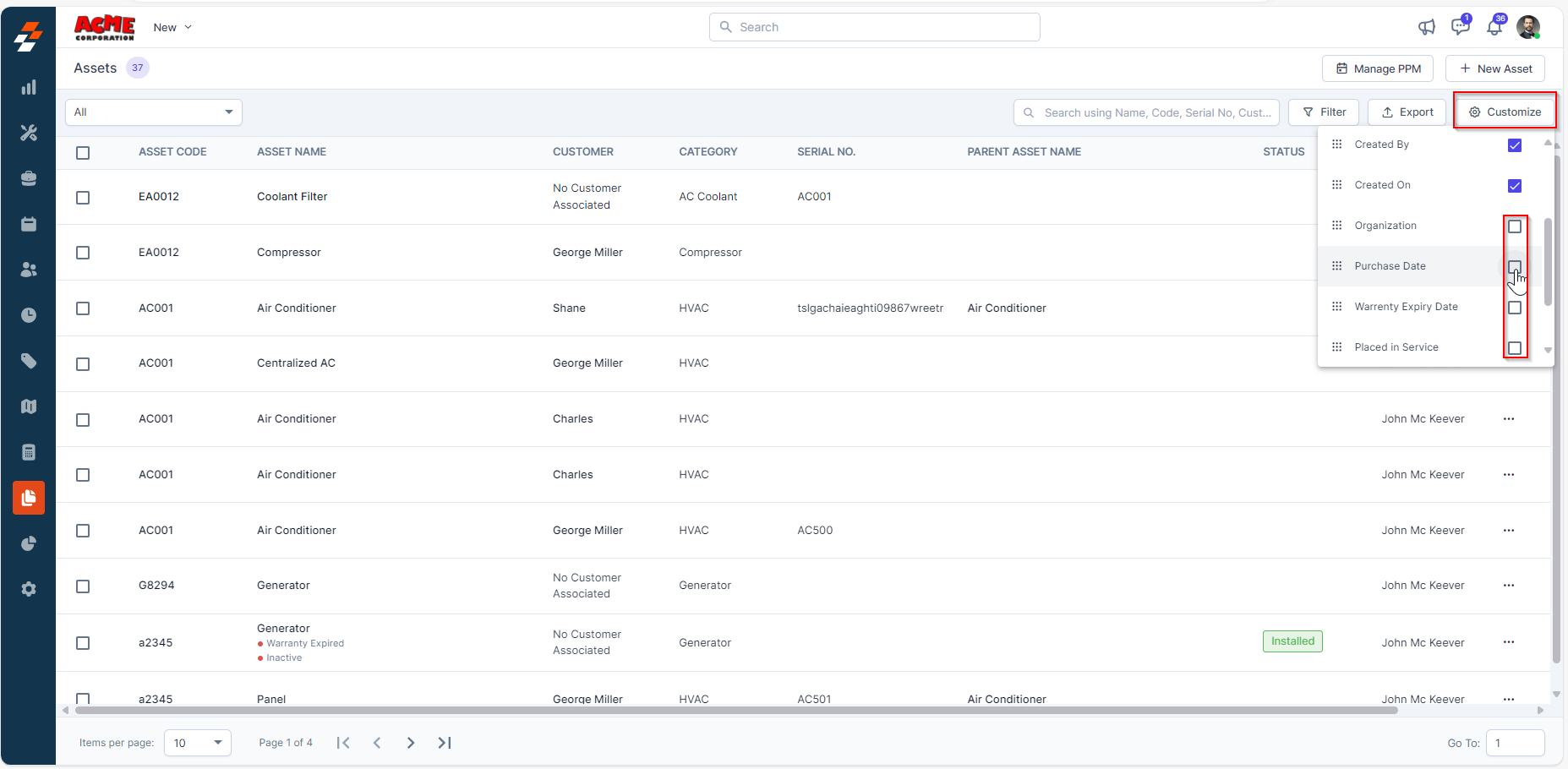Open the wrench tools sidebar icon
This screenshot has width=1568, height=769.
pyautogui.click(x=29, y=133)
